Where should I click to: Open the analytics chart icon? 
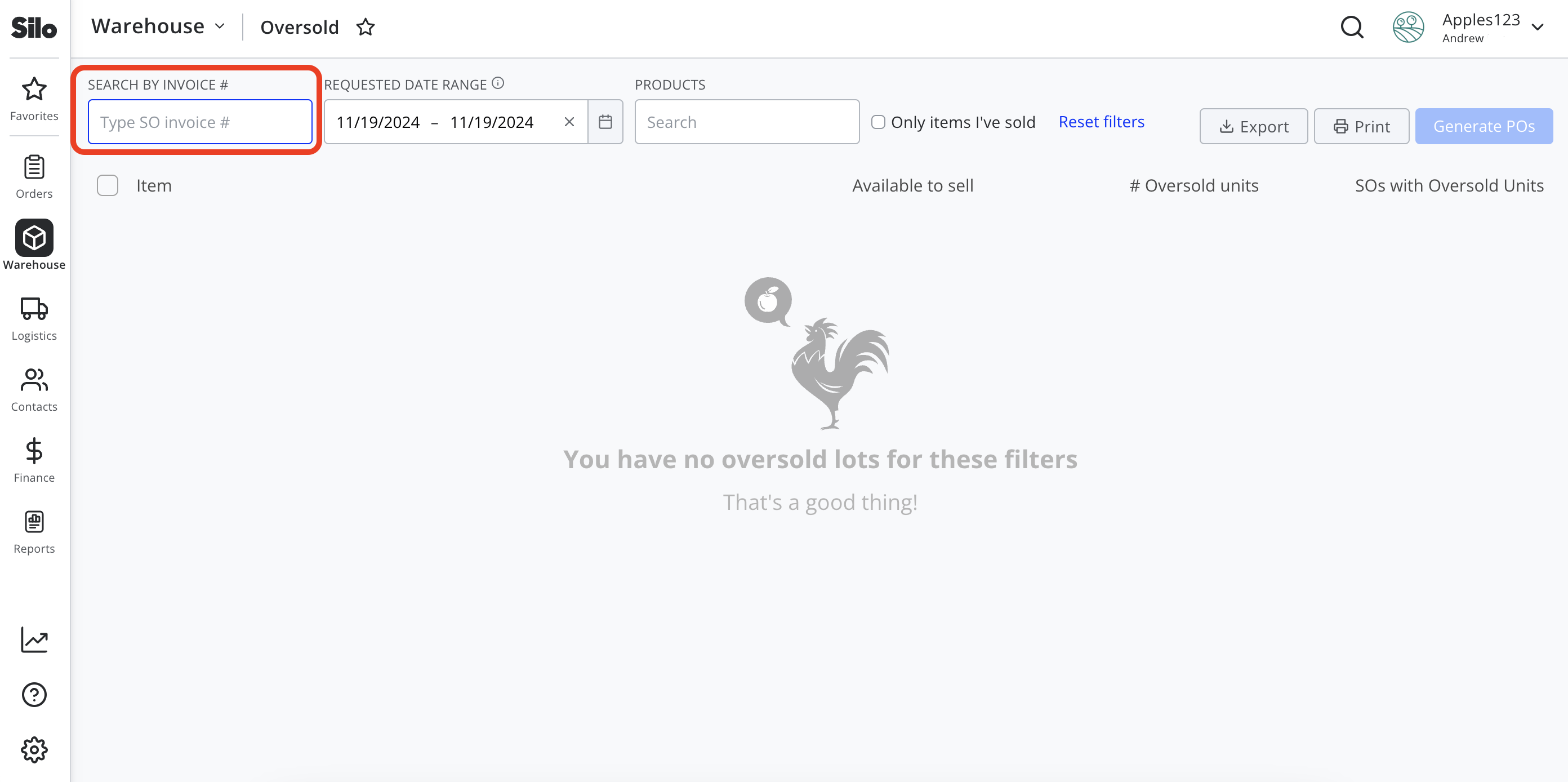34,639
